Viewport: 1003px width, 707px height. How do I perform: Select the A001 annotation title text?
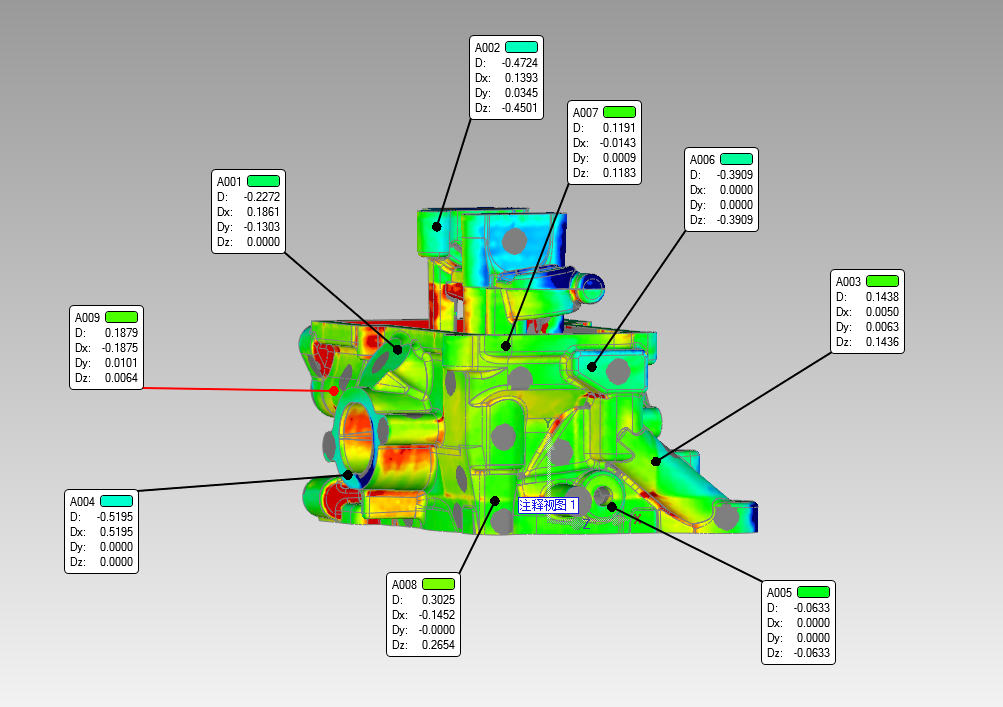[x=230, y=182]
